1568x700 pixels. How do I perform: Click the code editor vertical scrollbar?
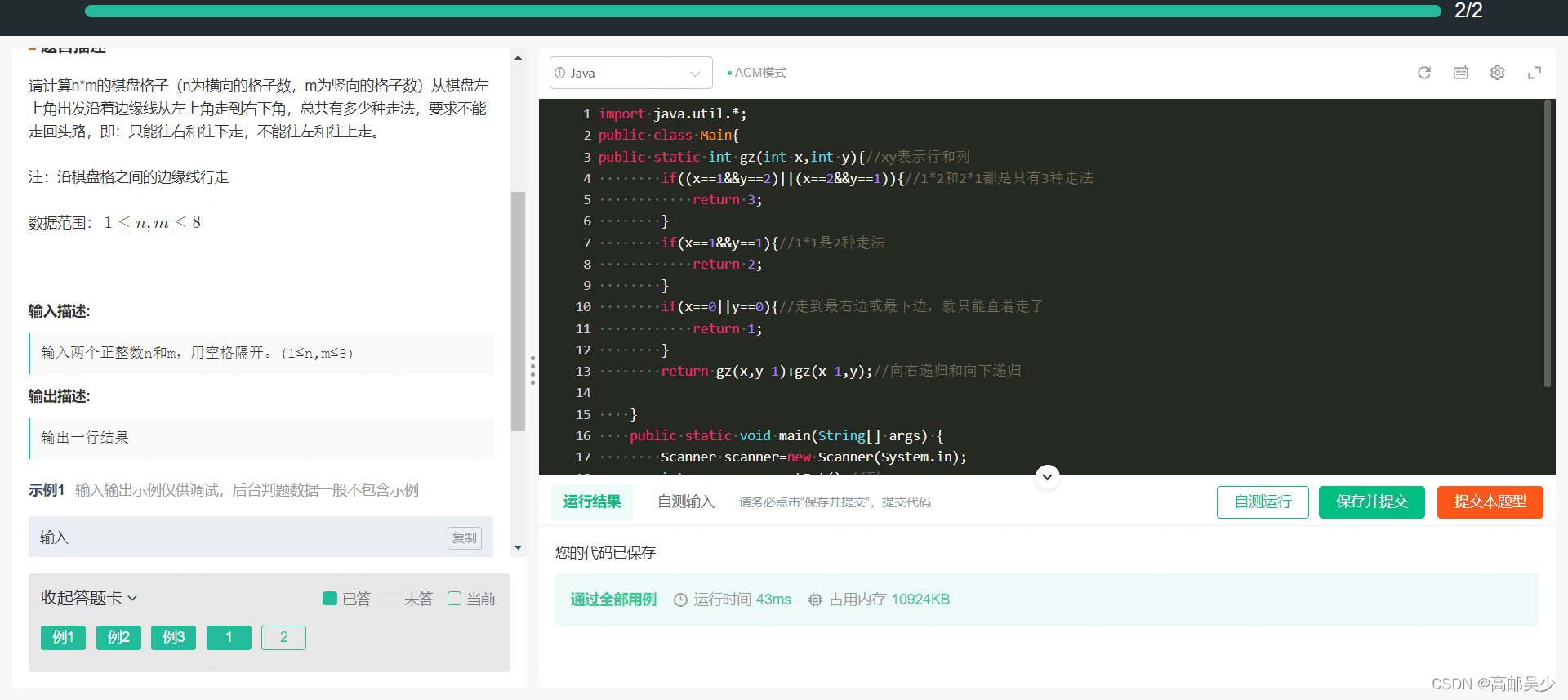click(1547, 243)
